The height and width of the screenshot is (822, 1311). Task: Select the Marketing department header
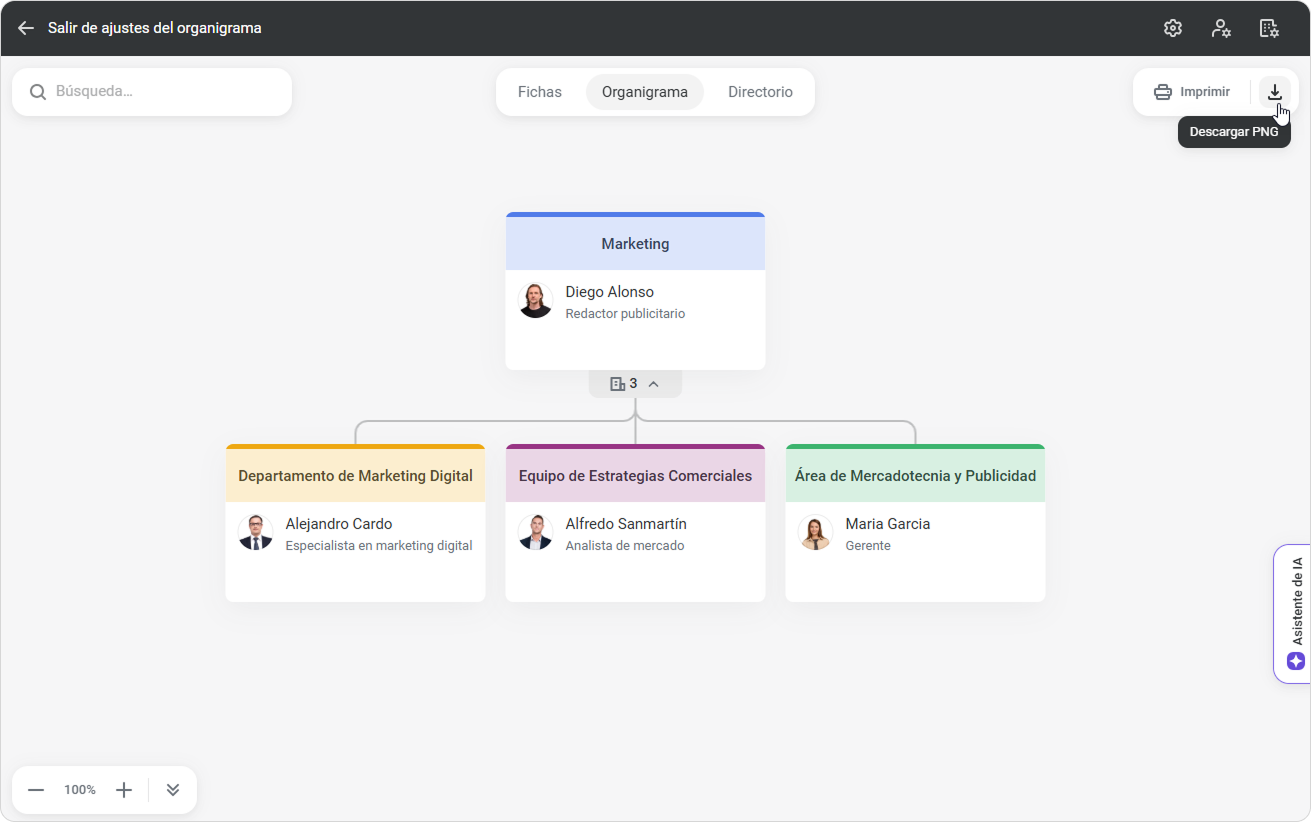[x=635, y=244]
